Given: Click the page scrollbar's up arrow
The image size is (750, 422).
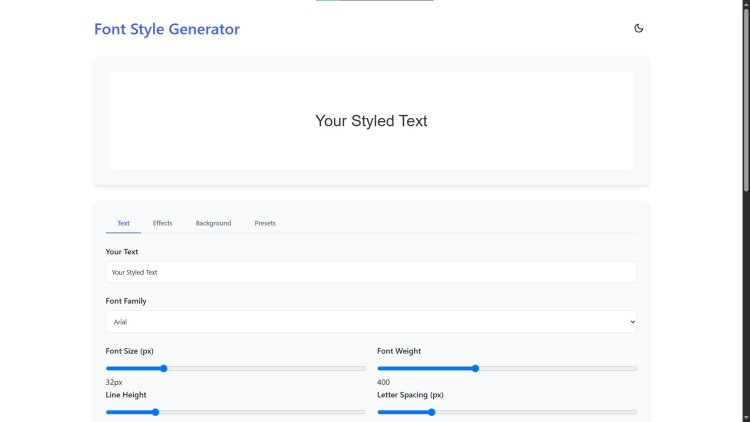Looking at the screenshot, I should click(x=745, y=5).
